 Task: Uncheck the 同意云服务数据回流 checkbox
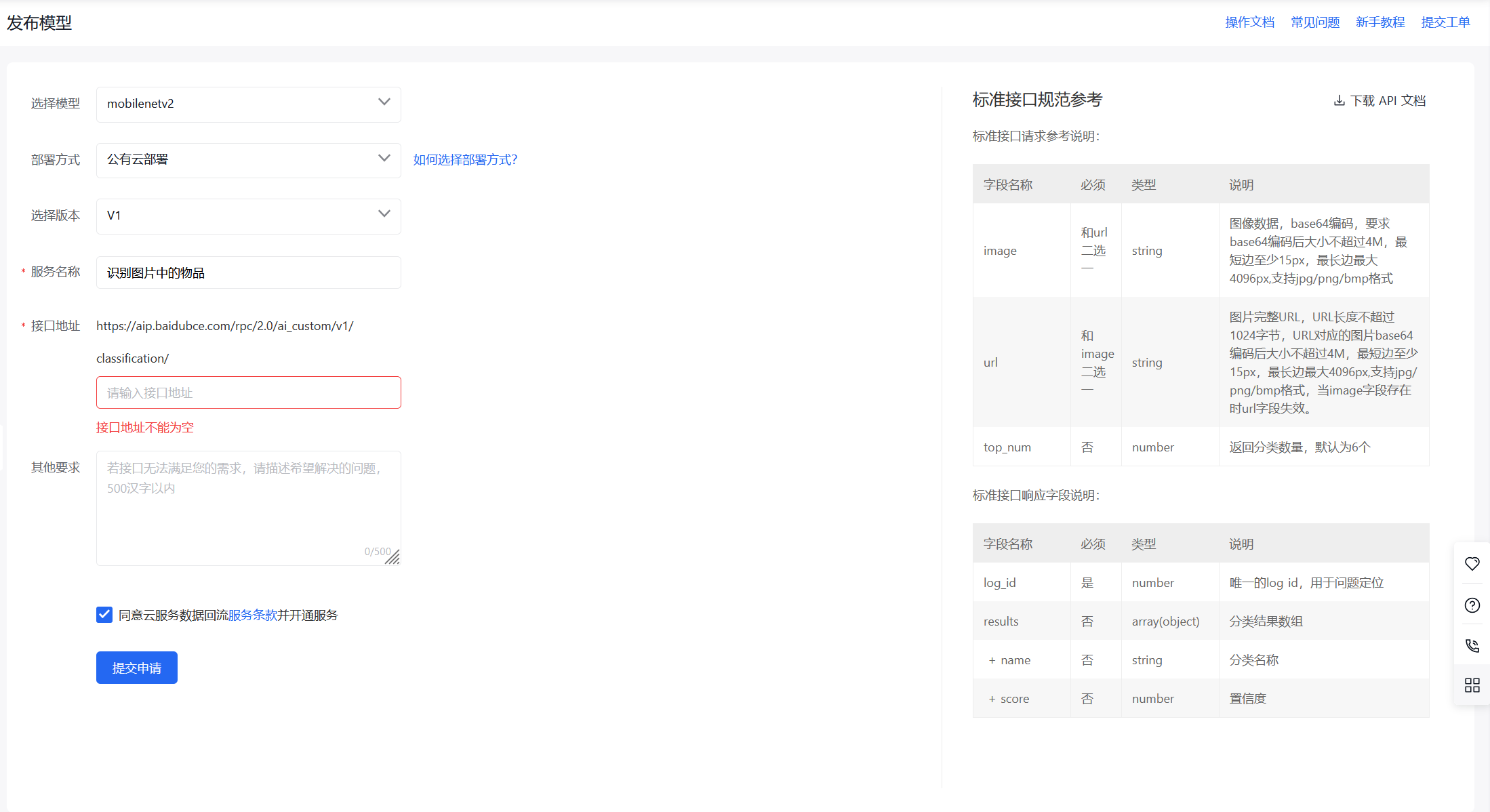coord(104,615)
